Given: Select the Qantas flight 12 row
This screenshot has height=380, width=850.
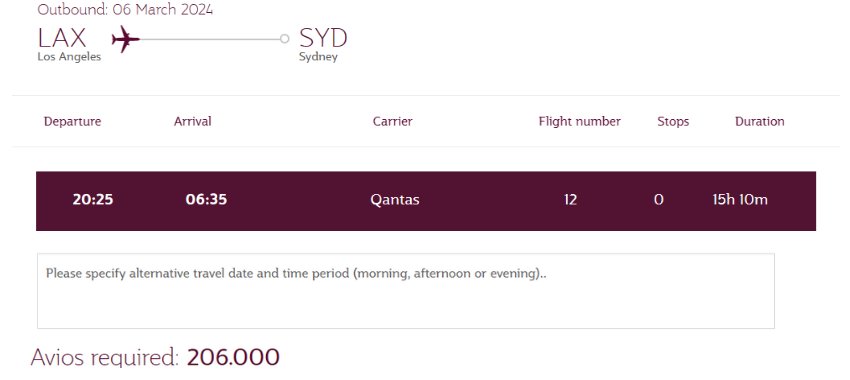Looking at the screenshot, I should (426, 201).
